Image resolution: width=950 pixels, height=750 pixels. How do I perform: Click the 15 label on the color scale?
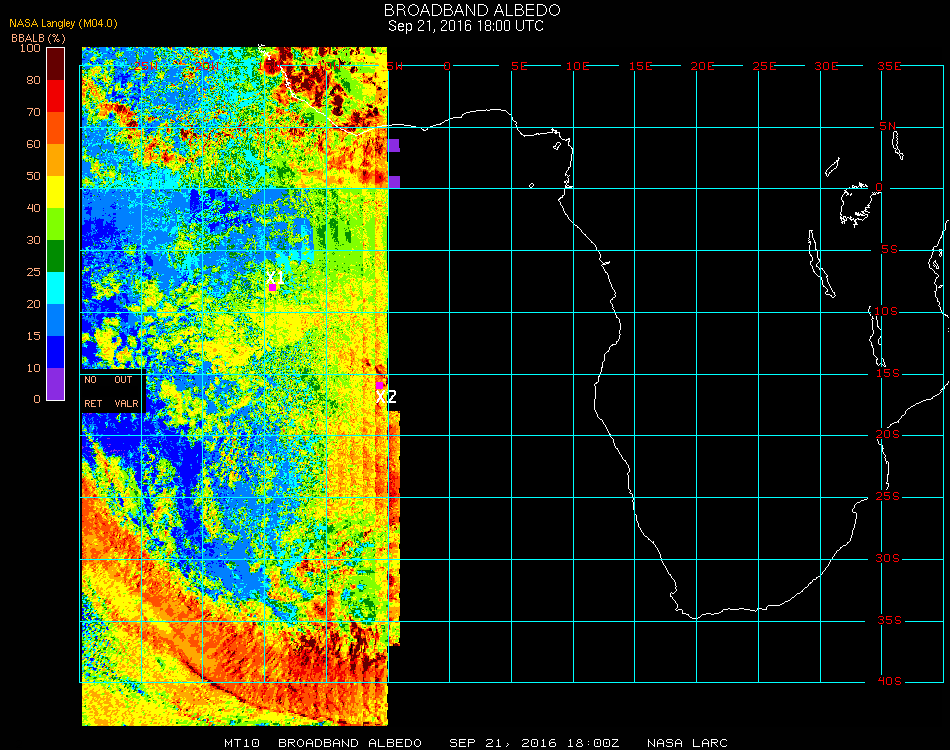pos(33,336)
